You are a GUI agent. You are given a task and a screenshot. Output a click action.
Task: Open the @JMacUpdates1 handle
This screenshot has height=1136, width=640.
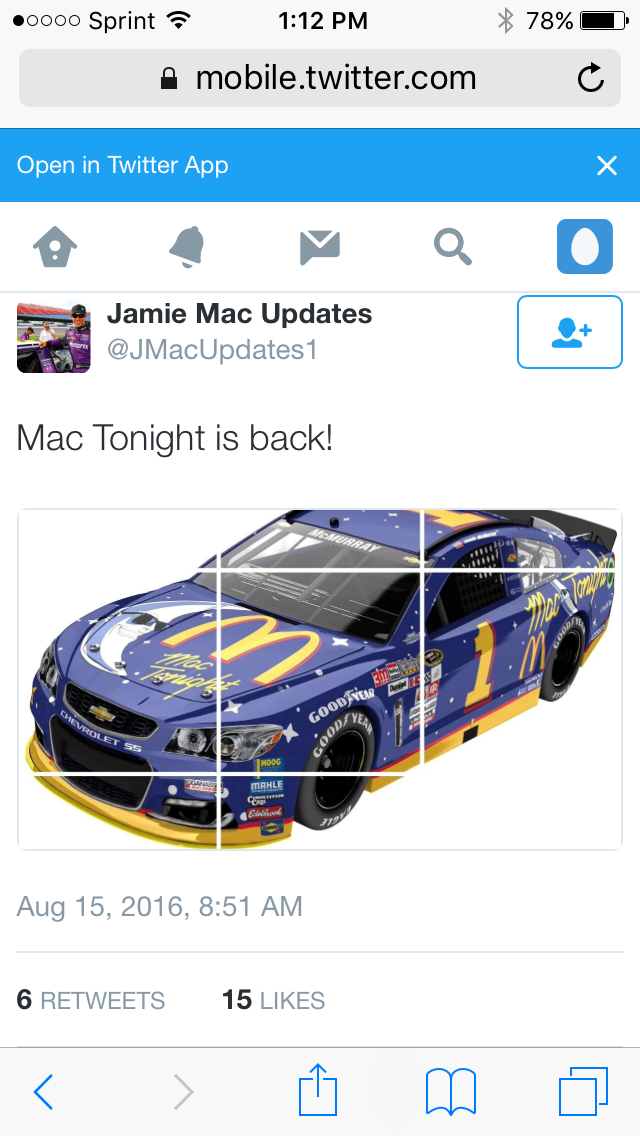(x=212, y=350)
